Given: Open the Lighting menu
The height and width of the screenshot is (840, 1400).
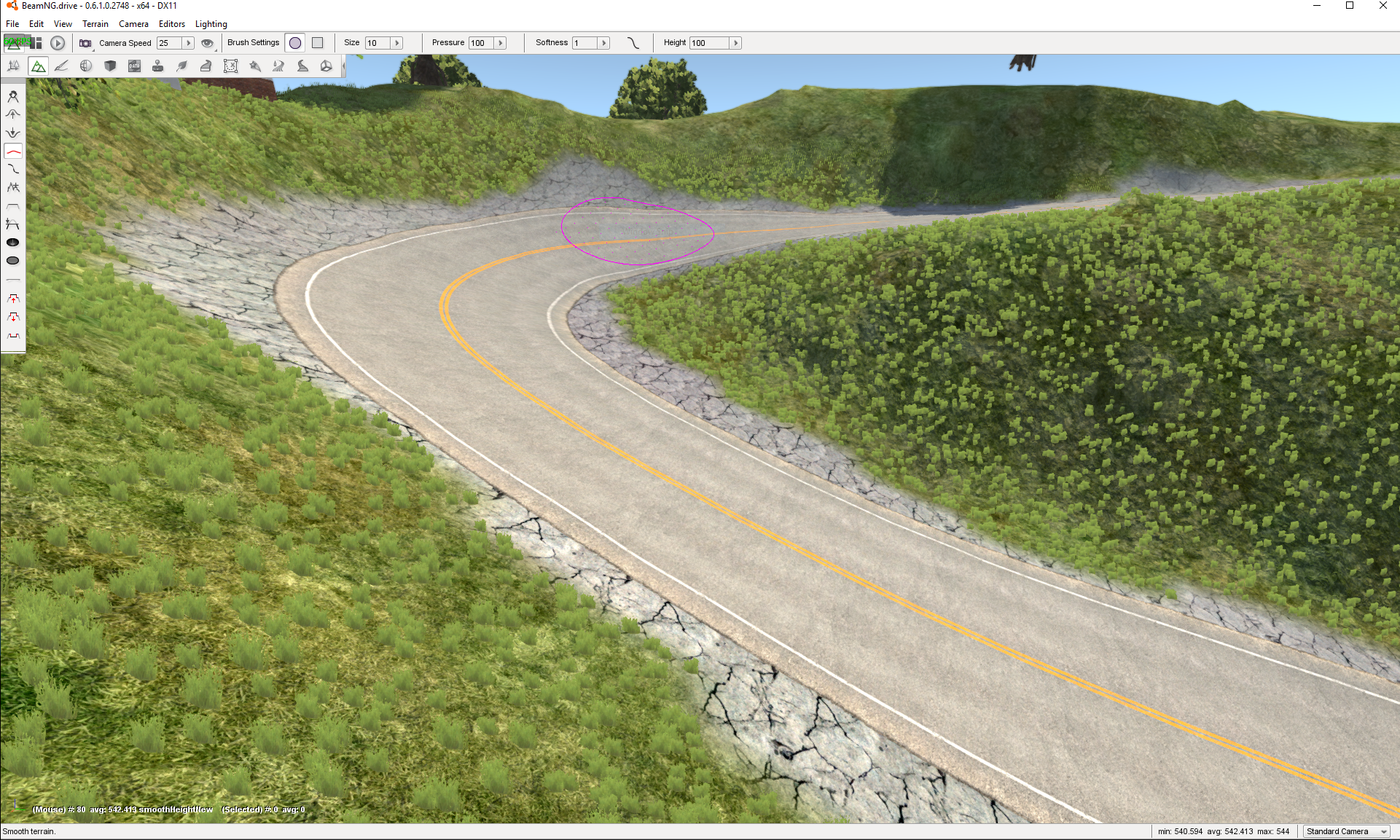Looking at the screenshot, I should [x=211, y=24].
